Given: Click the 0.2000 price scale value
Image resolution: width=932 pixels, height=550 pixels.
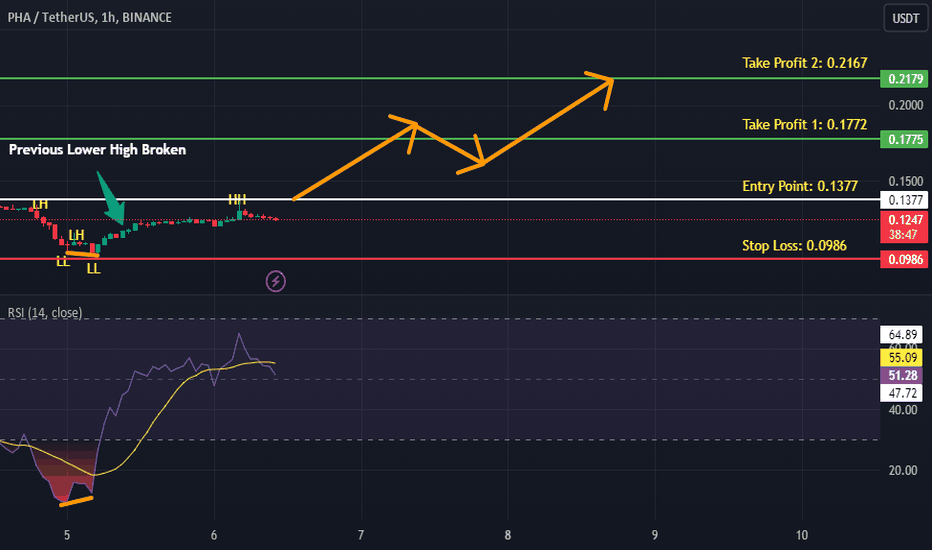Looking at the screenshot, I should pos(906,105).
